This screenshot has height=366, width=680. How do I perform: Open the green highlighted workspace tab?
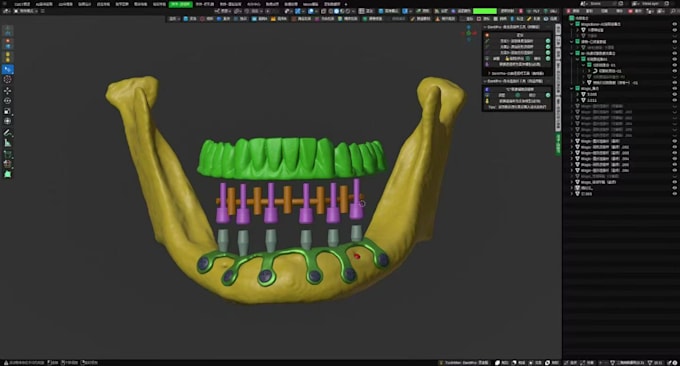click(180, 4)
